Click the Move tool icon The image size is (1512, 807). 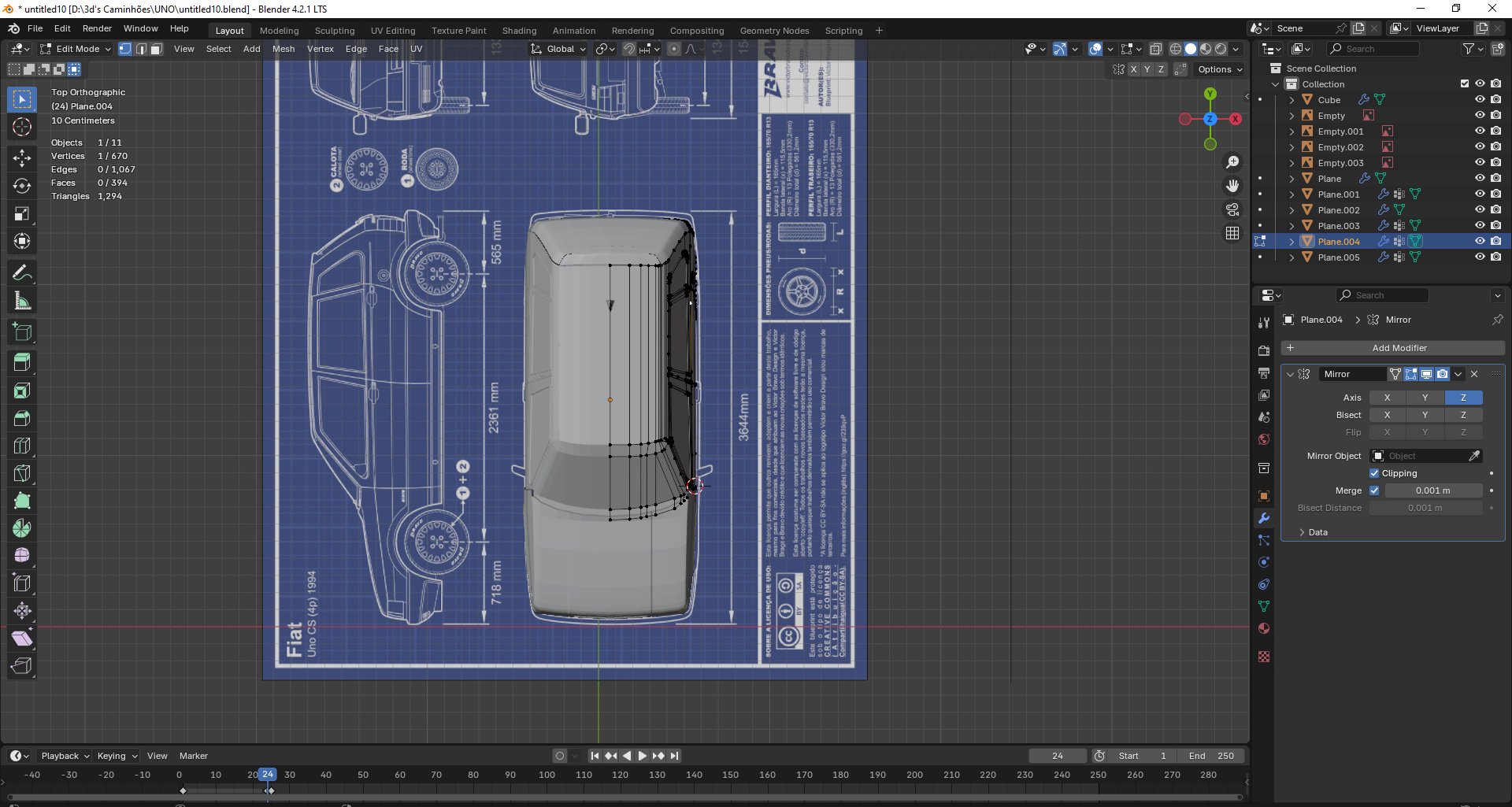point(22,158)
